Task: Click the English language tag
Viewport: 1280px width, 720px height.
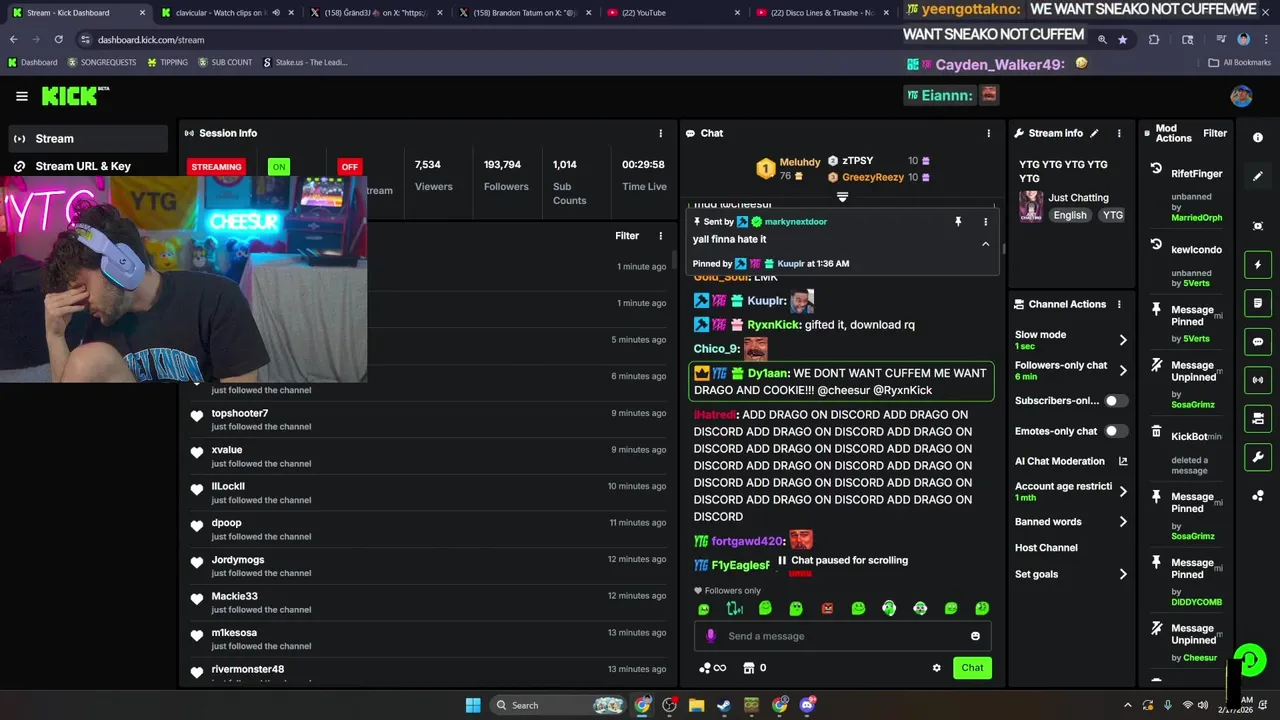Action: point(1069,215)
